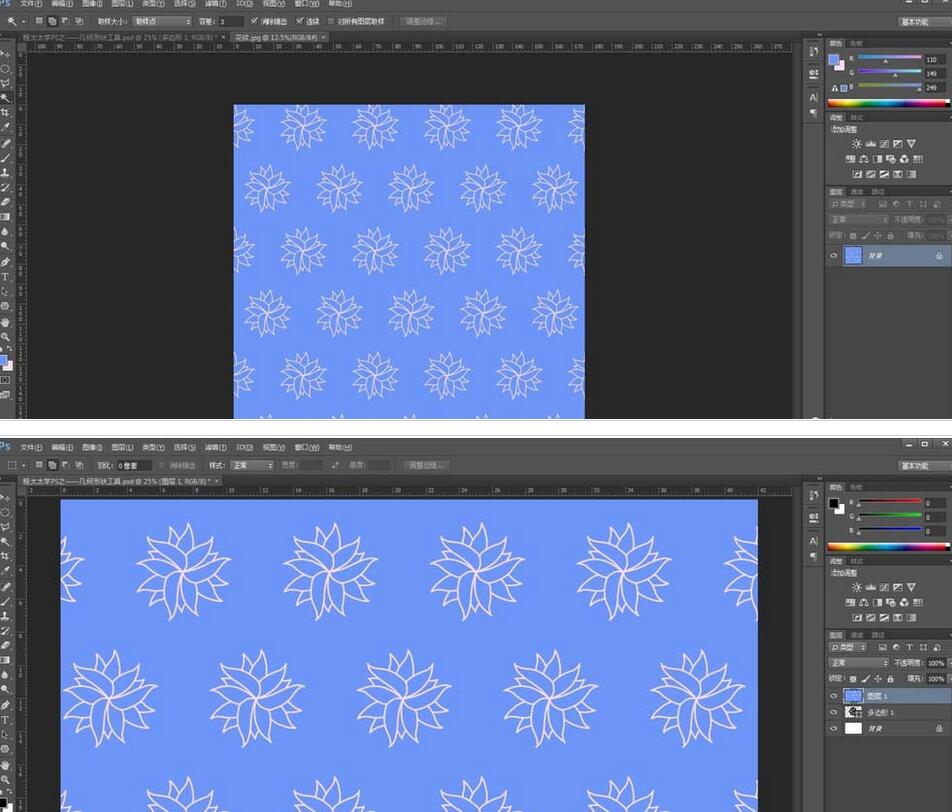Add Photo Filter adjustment in the bottom window
The width and height of the screenshot is (952, 812).
(891, 602)
